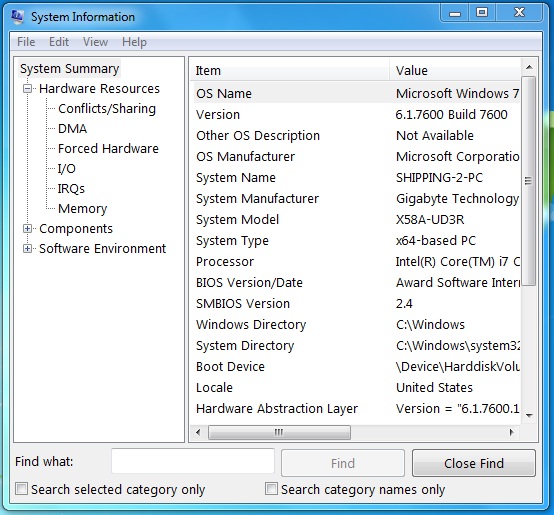The height and width of the screenshot is (515, 554).
Task: Click the value 6.1.7600 Build 7600
Action: pos(452,114)
